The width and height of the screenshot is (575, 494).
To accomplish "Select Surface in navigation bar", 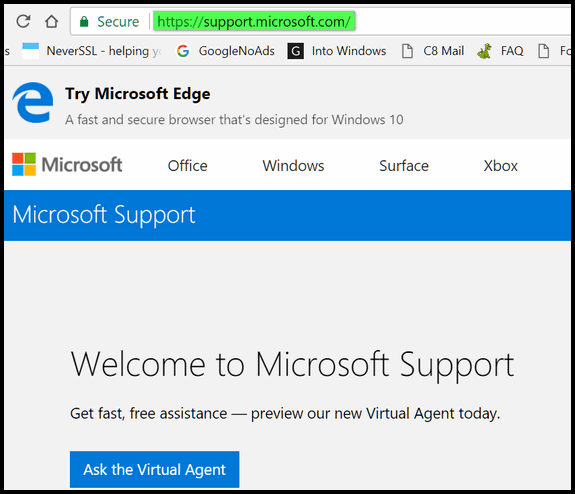I will point(404,166).
